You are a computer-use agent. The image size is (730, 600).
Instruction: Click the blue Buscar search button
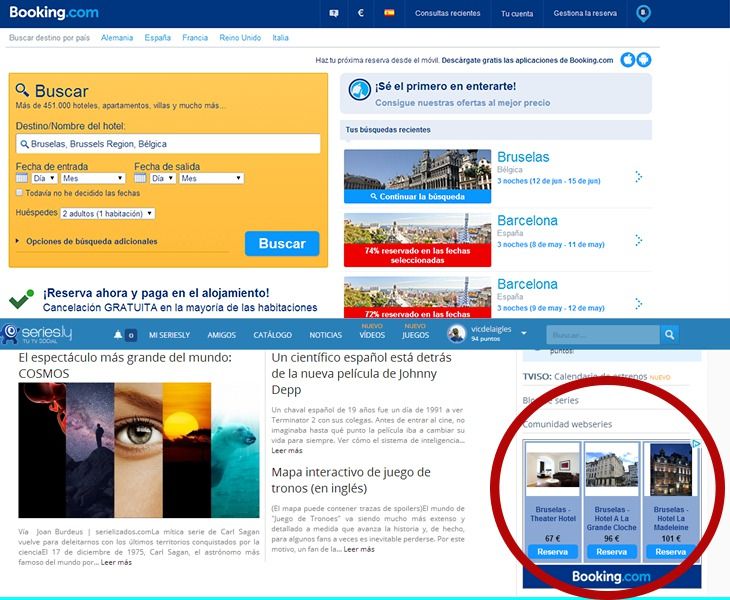pos(282,243)
